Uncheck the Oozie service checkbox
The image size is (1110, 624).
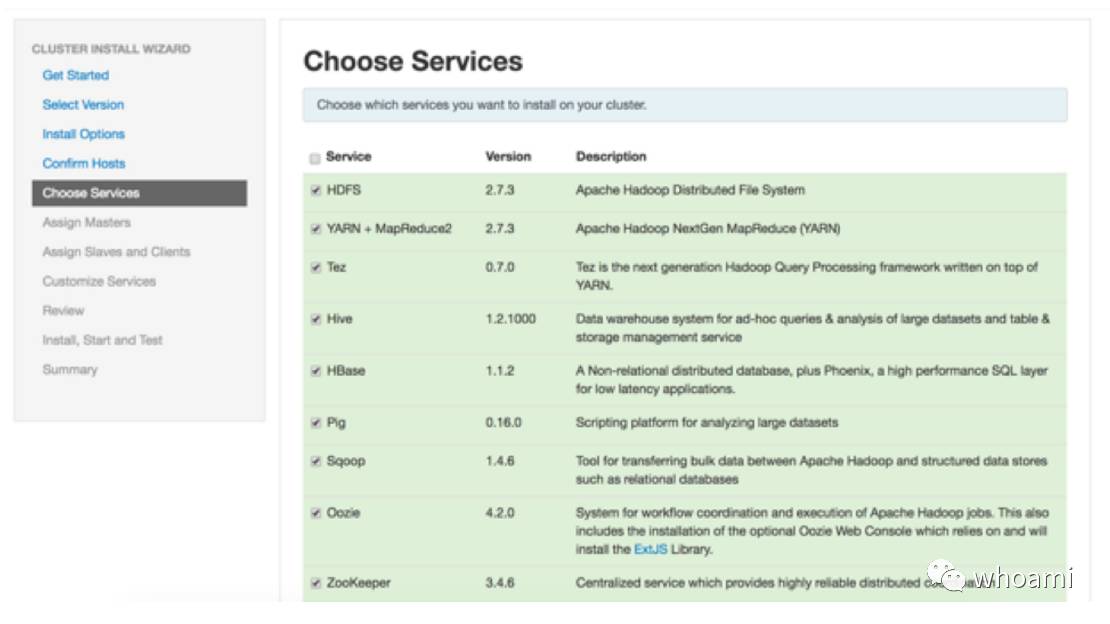coord(316,514)
